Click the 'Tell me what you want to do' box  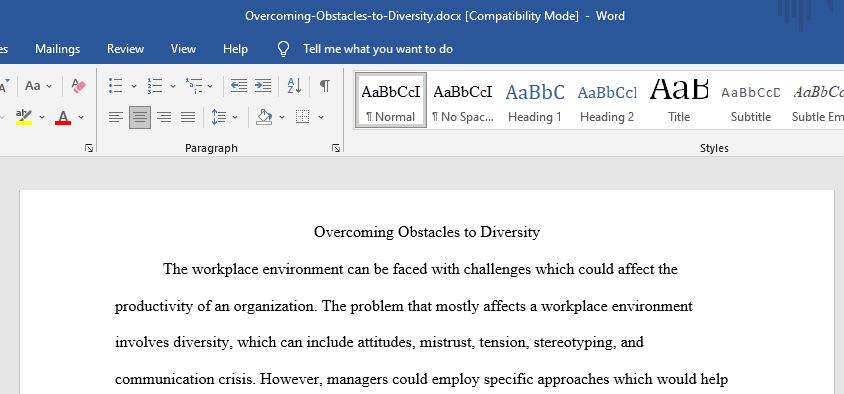click(377, 49)
